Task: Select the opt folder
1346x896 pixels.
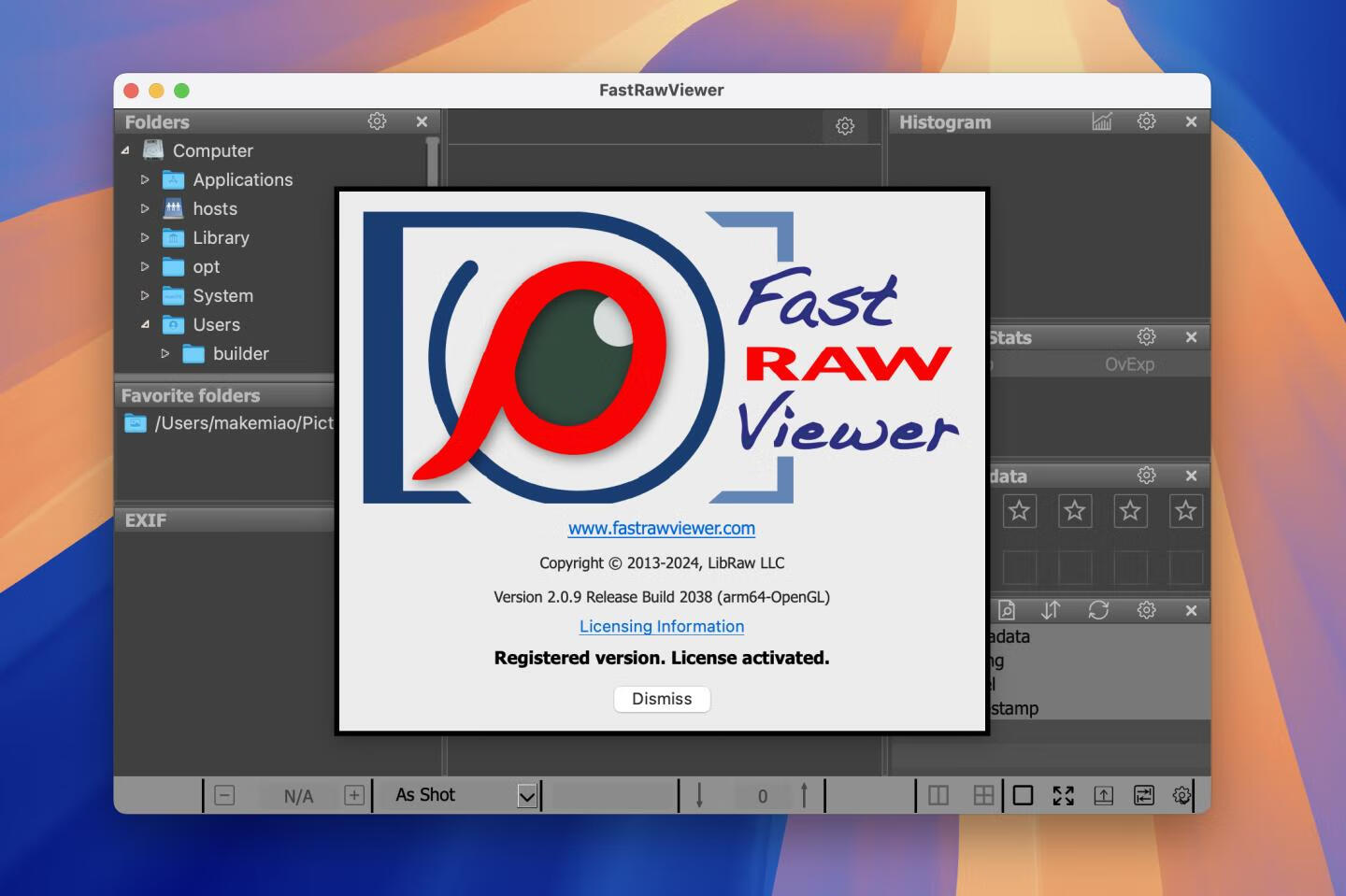Action: pos(206,266)
